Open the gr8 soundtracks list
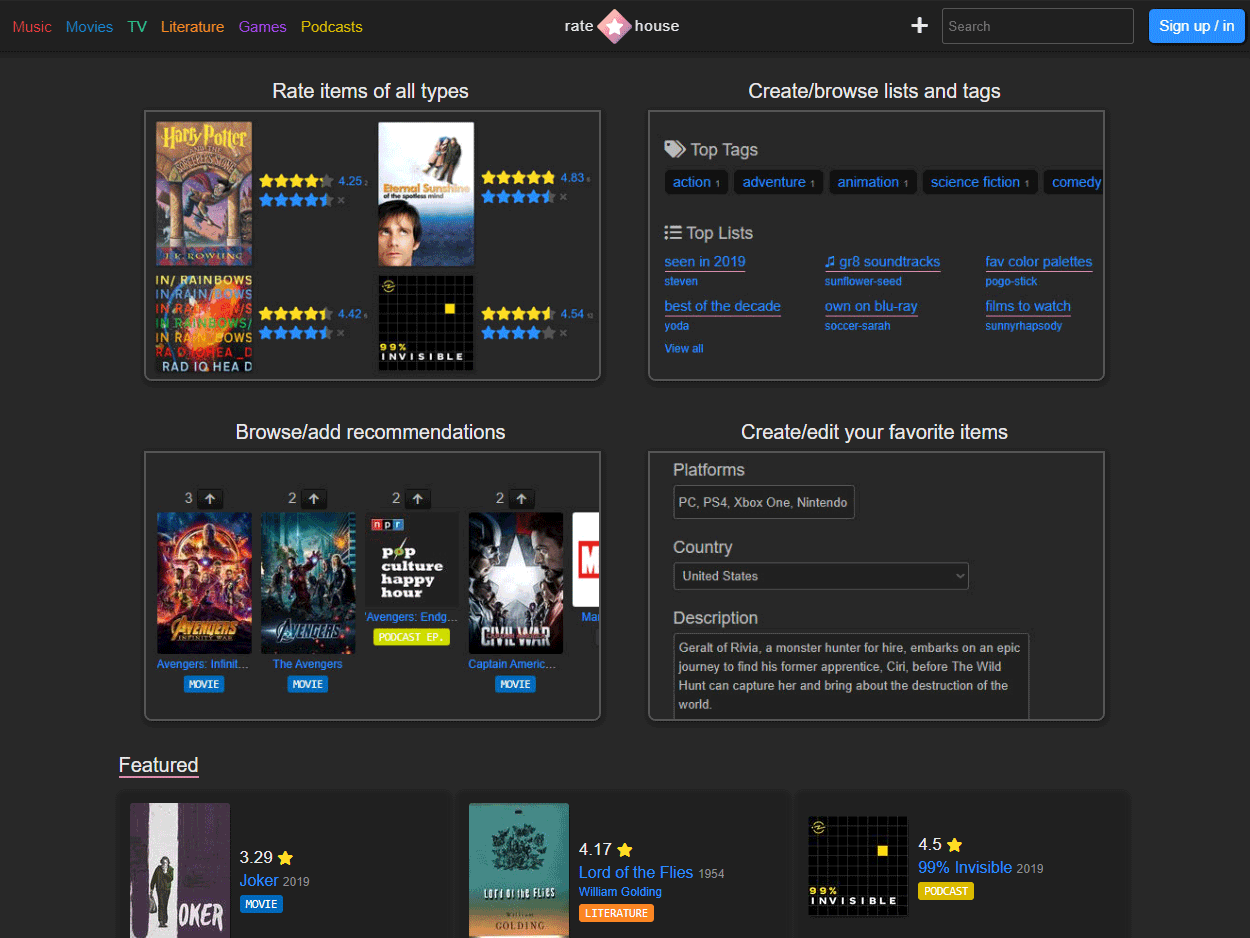Screen dimensions: 1250x938 tap(882, 262)
